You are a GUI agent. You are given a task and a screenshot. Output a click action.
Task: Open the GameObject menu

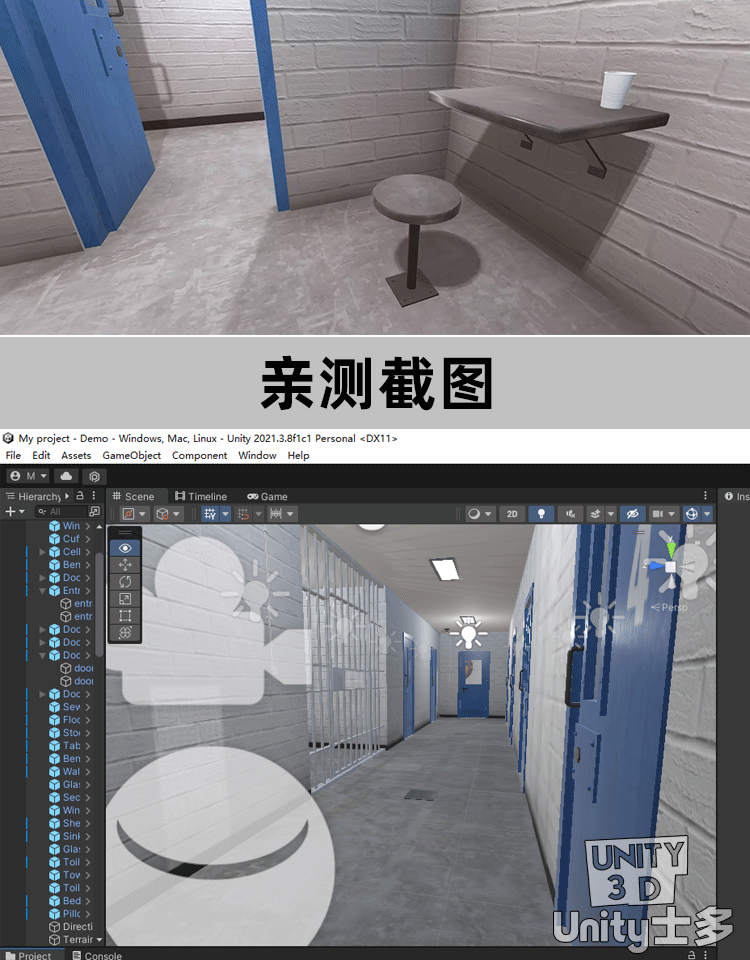(x=132, y=455)
